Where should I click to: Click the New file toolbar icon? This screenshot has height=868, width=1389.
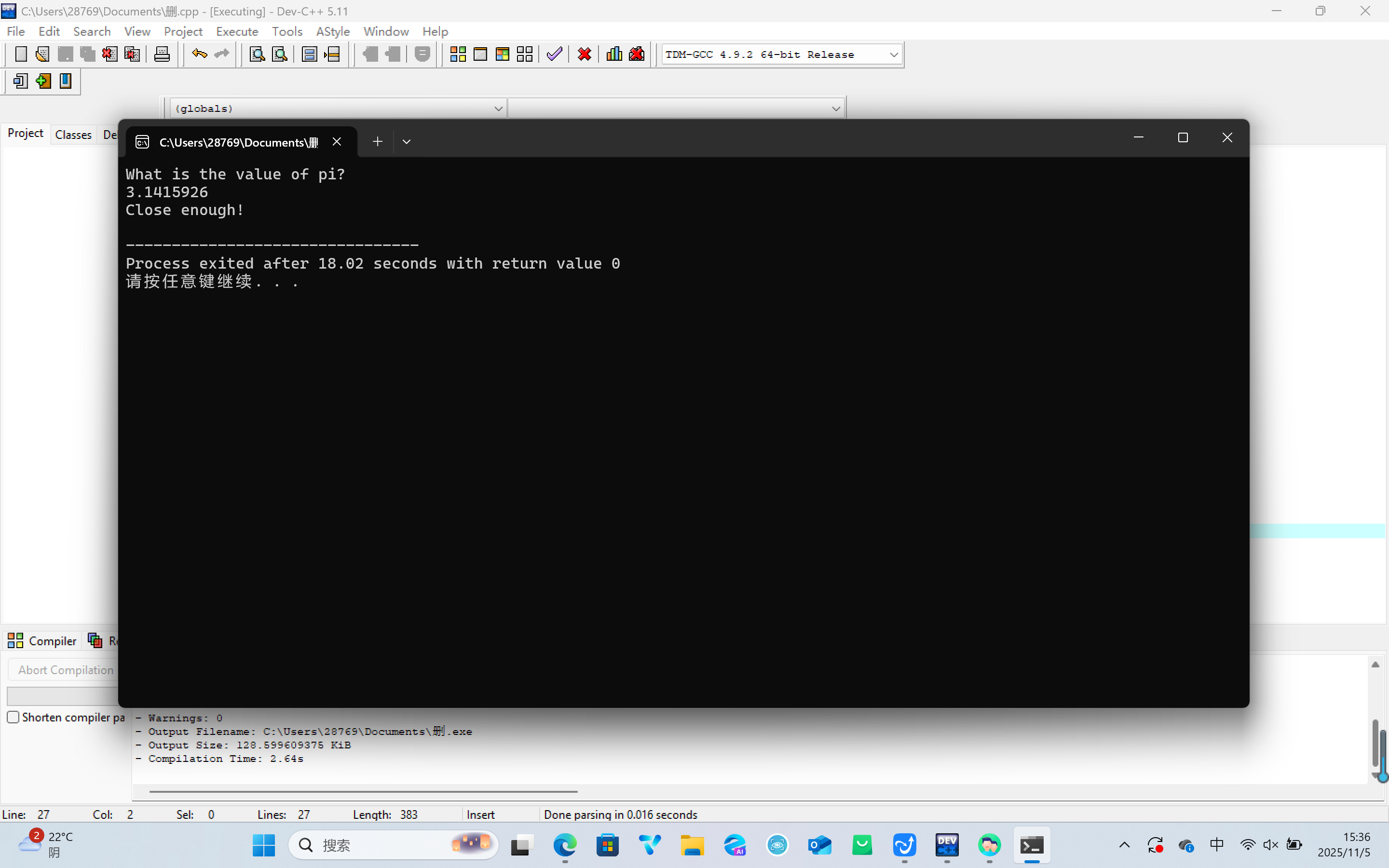click(21, 54)
